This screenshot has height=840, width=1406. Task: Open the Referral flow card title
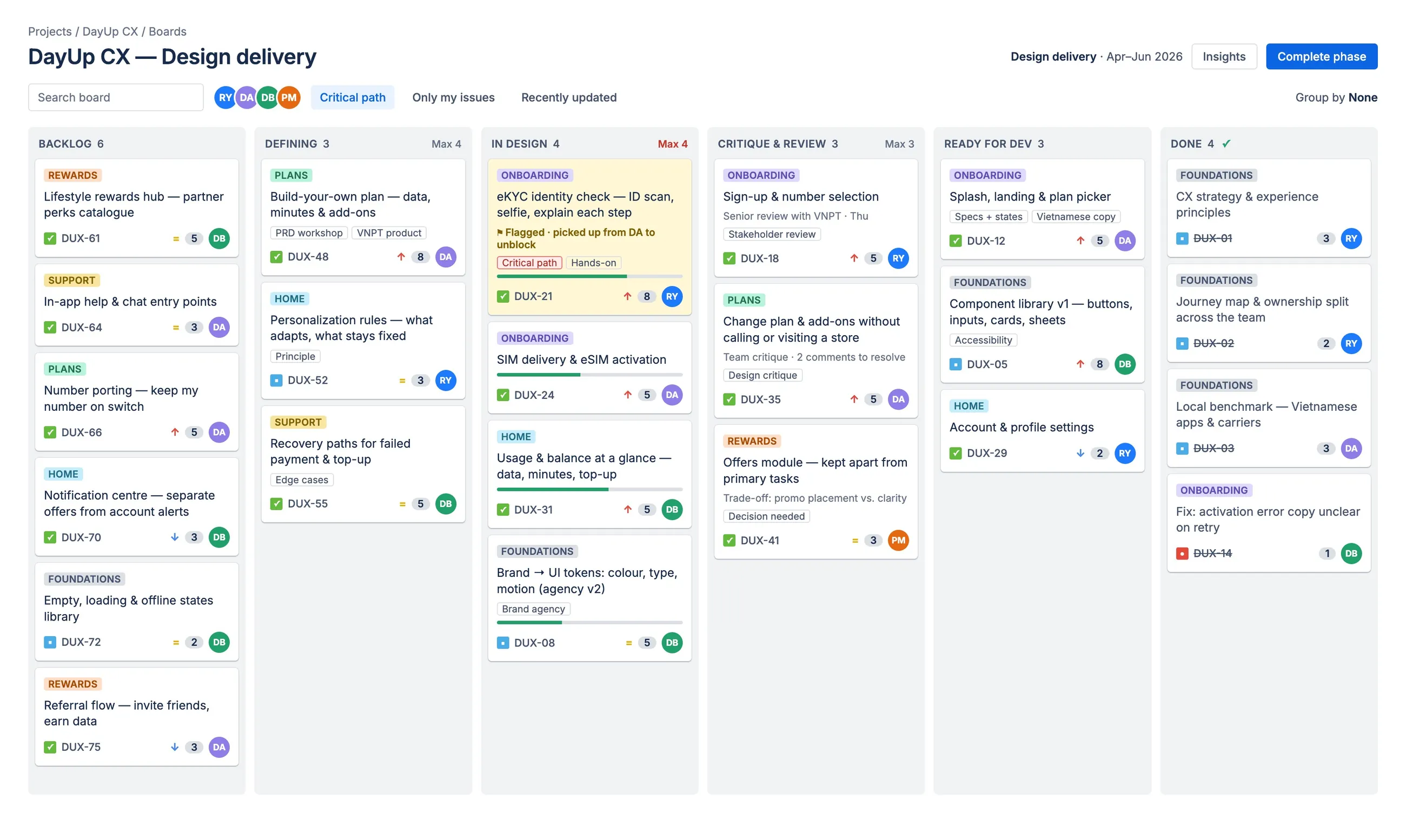click(127, 713)
